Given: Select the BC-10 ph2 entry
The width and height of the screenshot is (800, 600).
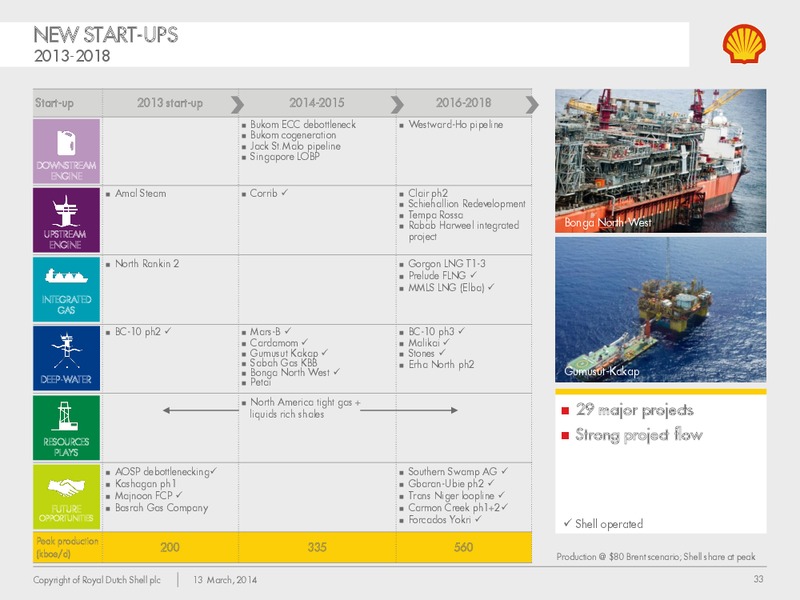Looking at the screenshot, I should click(x=138, y=332).
